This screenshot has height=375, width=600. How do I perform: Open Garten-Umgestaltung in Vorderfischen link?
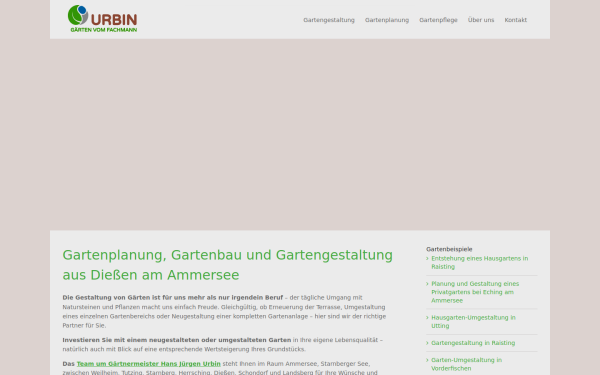pos(466,364)
